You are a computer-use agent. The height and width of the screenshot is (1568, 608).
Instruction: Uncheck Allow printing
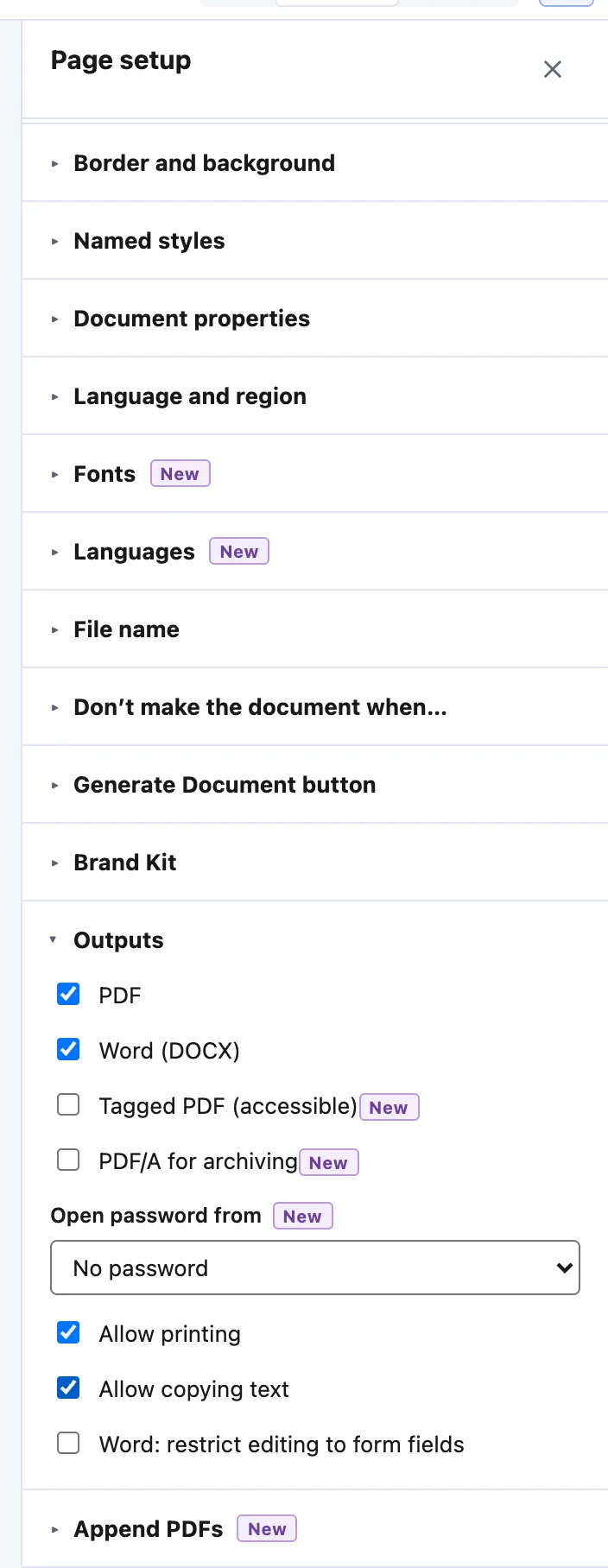click(x=68, y=1332)
